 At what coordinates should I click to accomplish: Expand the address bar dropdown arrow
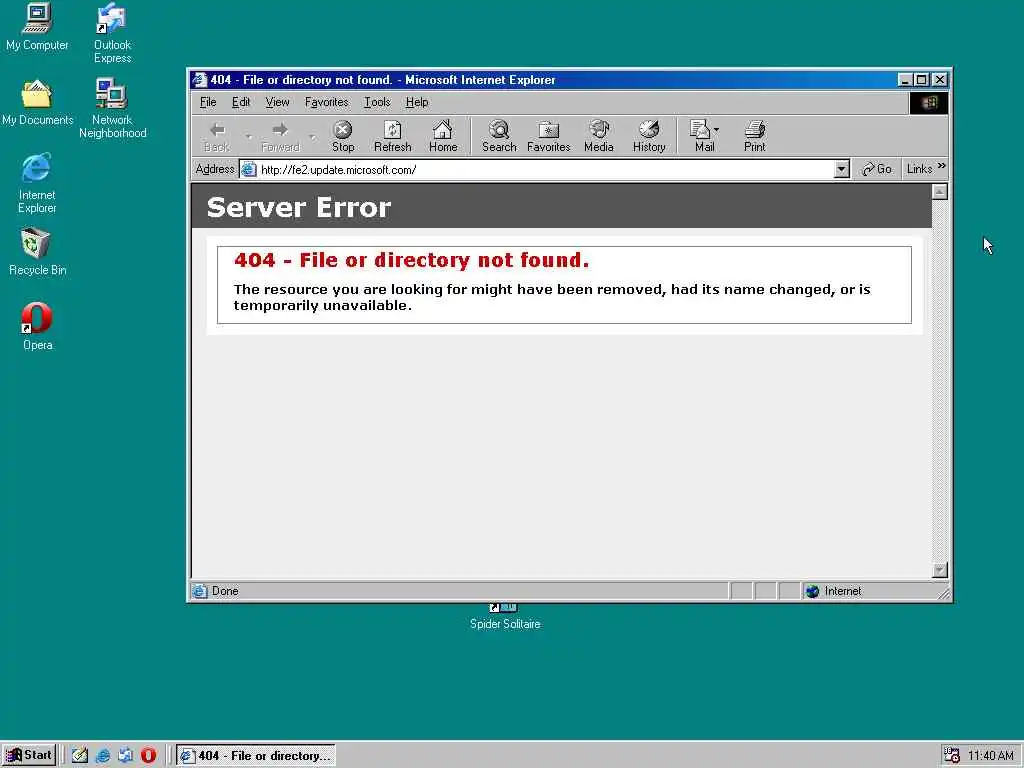(x=842, y=170)
